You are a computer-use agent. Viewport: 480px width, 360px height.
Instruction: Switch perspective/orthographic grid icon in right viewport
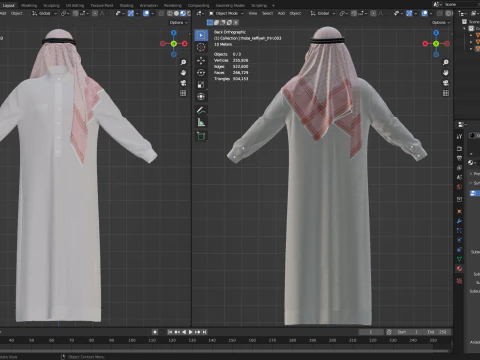pos(446,93)
